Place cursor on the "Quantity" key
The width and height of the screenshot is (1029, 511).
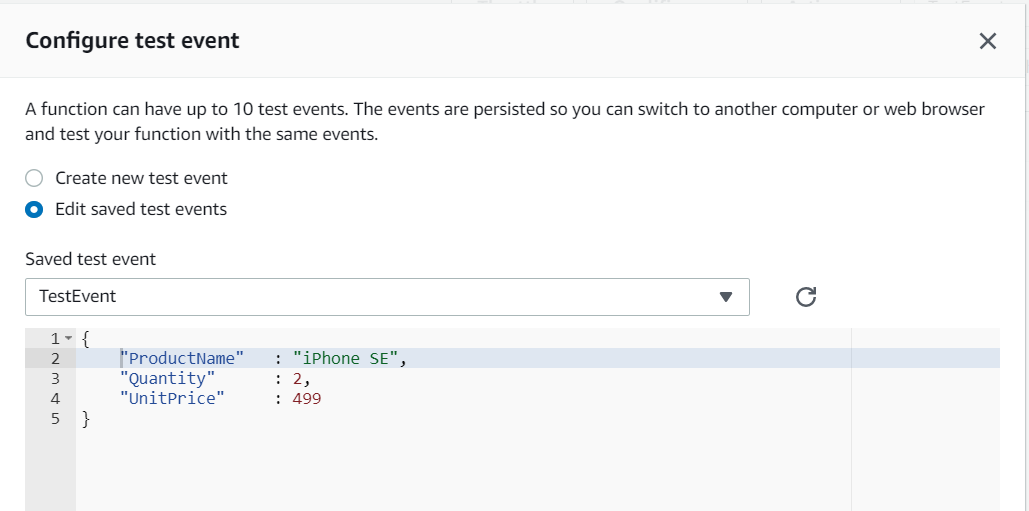(167, 379)
